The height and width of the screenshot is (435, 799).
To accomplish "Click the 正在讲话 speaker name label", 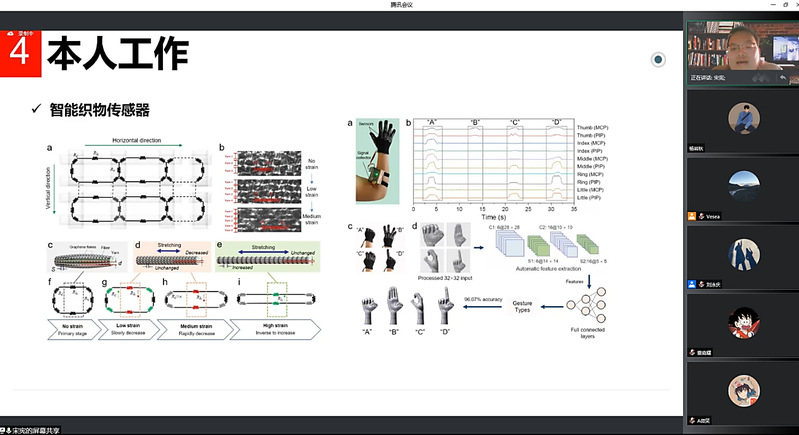I will 711,78.
